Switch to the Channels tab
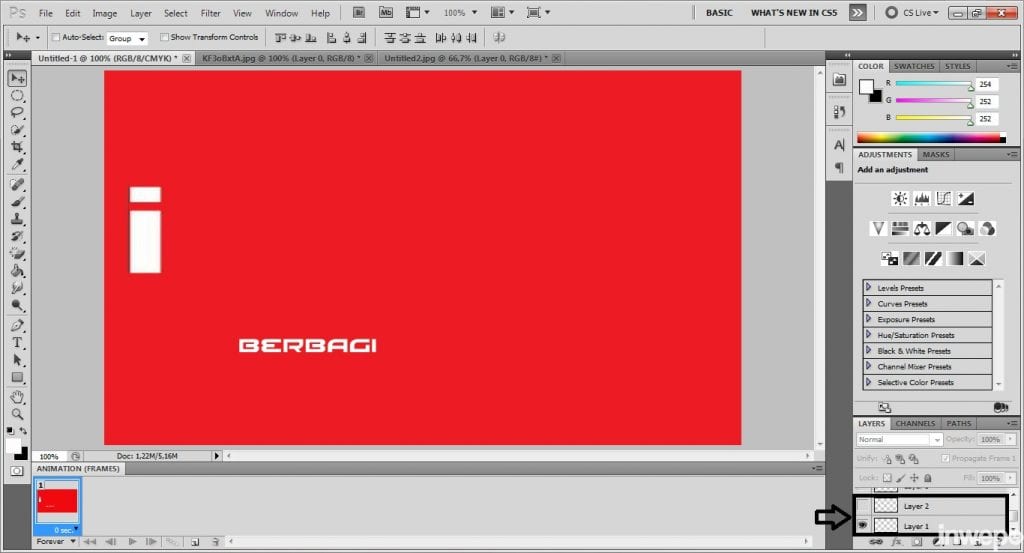 tap(915, 424)
